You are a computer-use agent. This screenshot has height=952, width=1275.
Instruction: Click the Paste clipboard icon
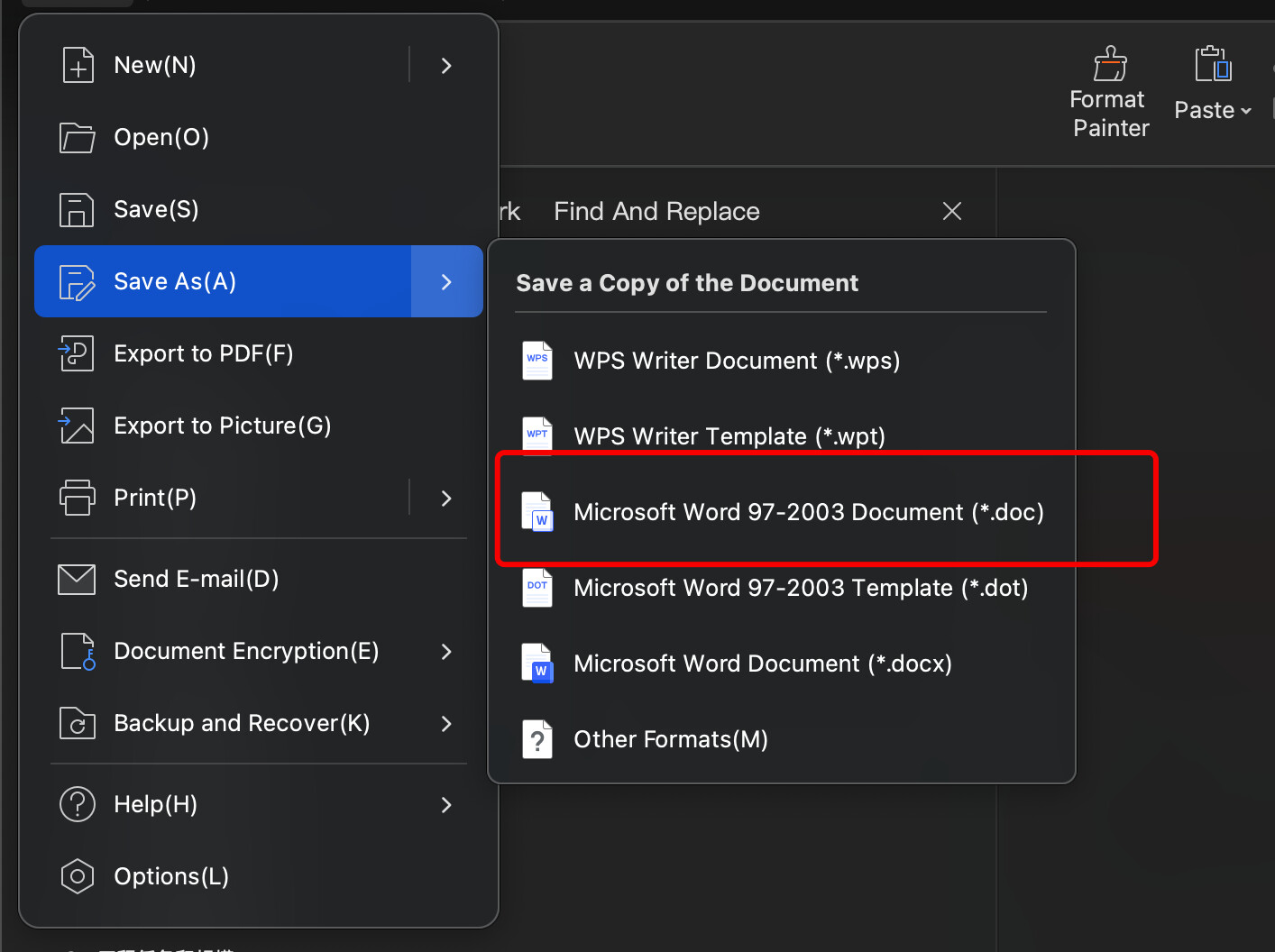[x=1213, y=64]
